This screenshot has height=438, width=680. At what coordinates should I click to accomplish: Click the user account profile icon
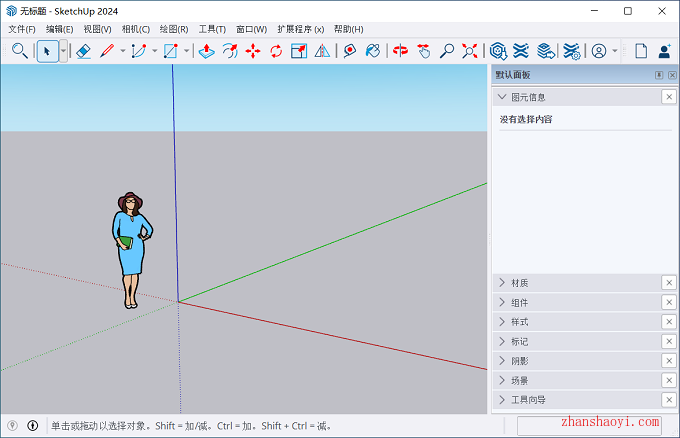pyautogui.click(x=599, y=51)
